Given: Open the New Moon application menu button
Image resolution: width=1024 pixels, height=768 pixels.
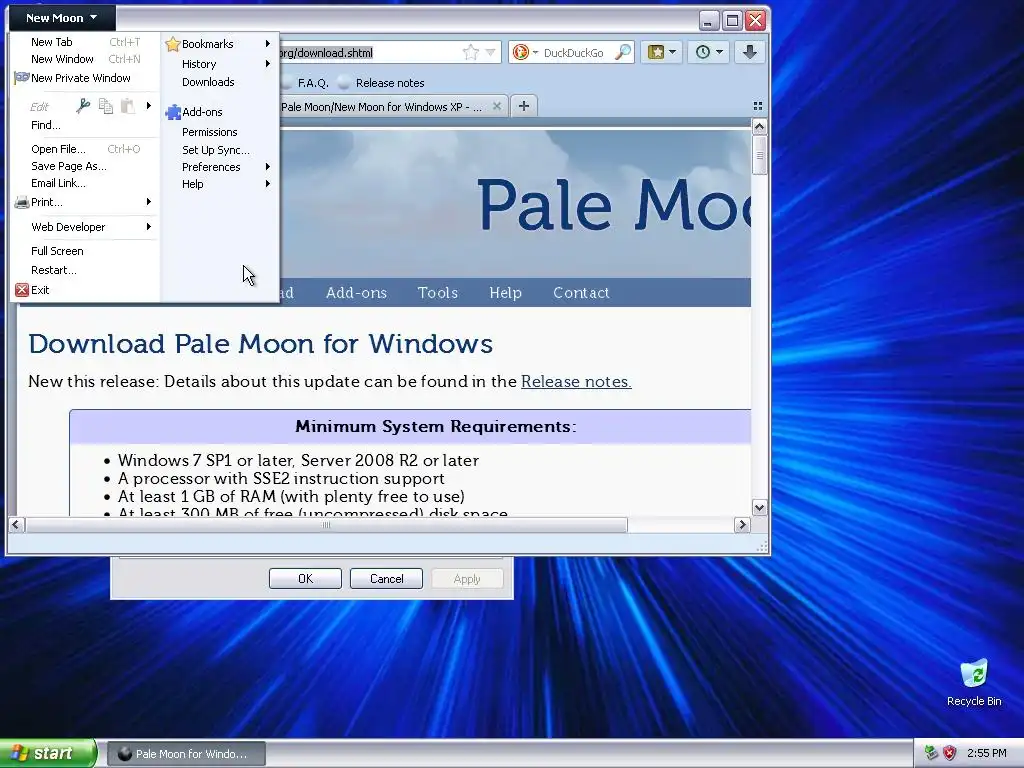Looking at the screenshot, I should tap(62, 18).
